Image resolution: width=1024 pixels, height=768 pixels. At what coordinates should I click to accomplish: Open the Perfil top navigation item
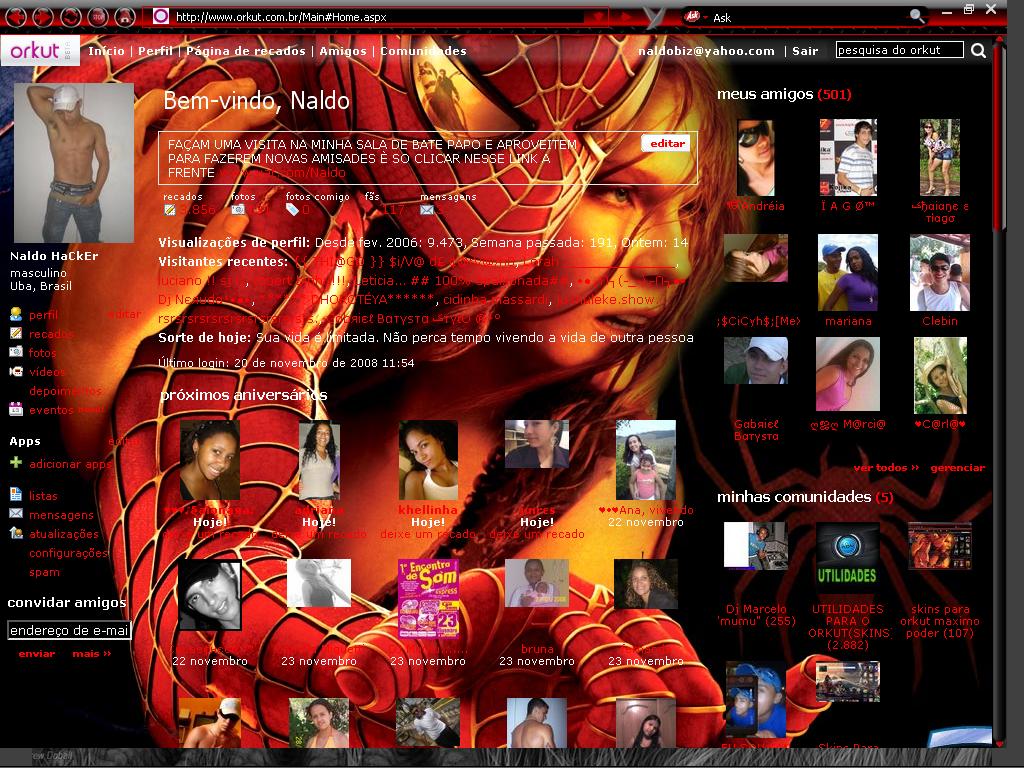[x=155, y=51]
